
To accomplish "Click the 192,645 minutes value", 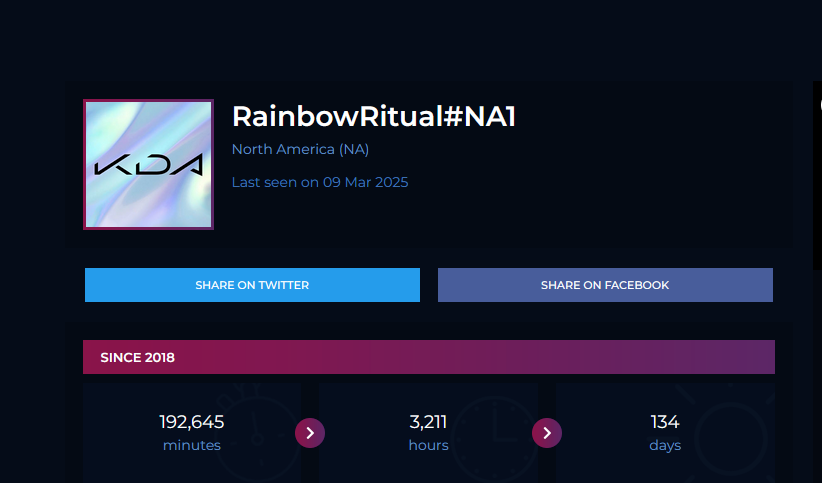I will coord(191,422).
